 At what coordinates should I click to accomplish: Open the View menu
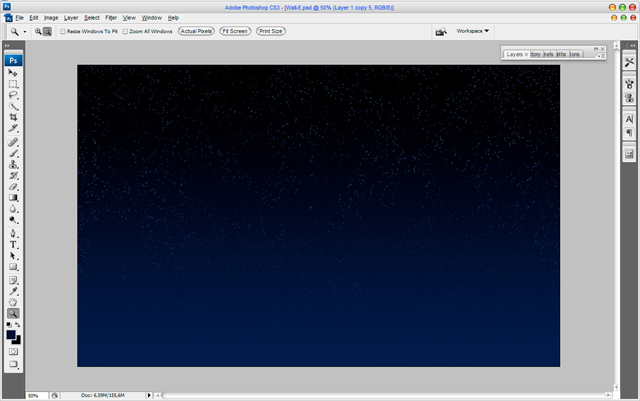pos(129,18)
